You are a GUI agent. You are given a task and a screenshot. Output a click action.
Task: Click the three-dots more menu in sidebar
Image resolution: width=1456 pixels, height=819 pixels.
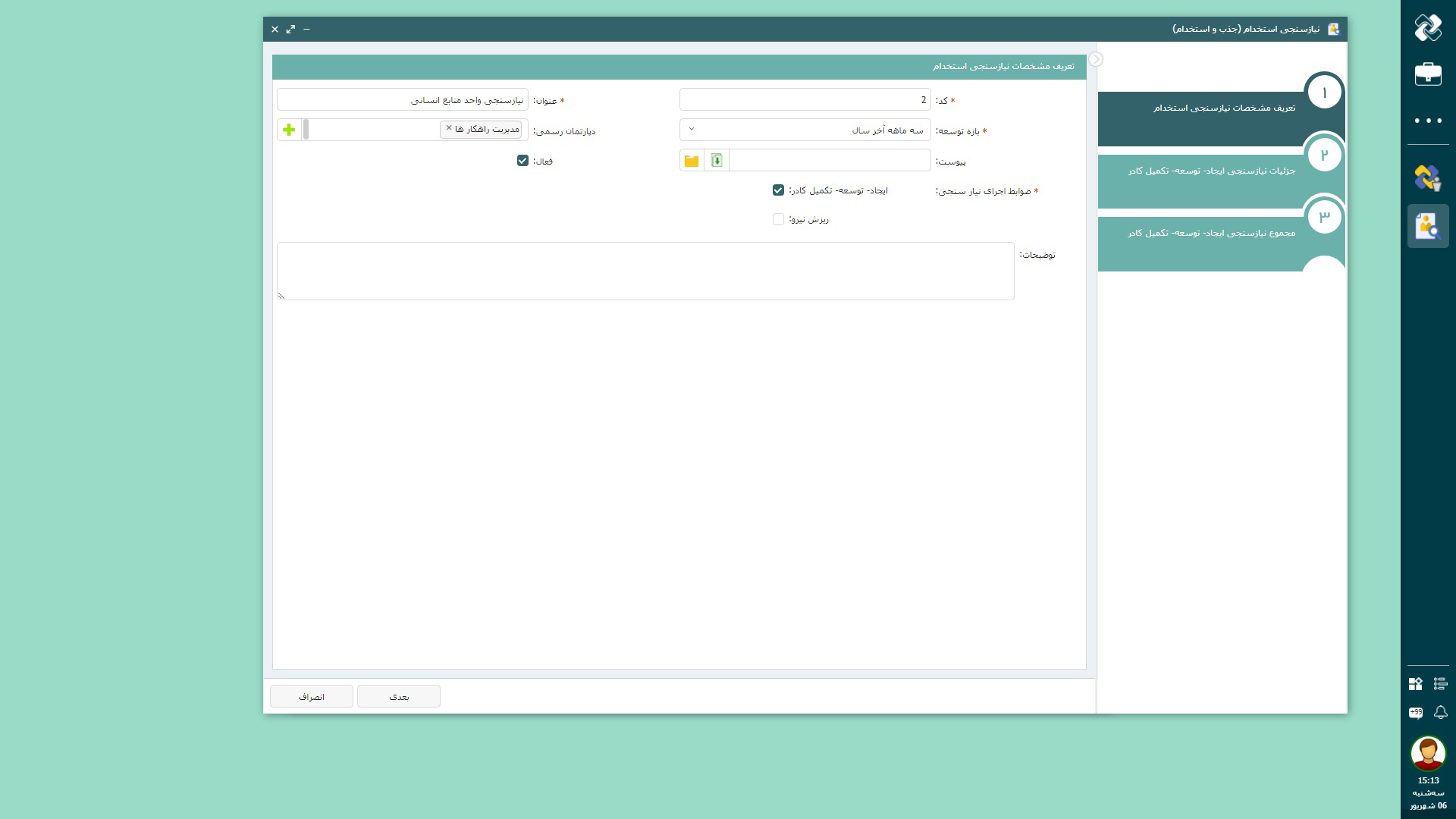coord(1428,121)
